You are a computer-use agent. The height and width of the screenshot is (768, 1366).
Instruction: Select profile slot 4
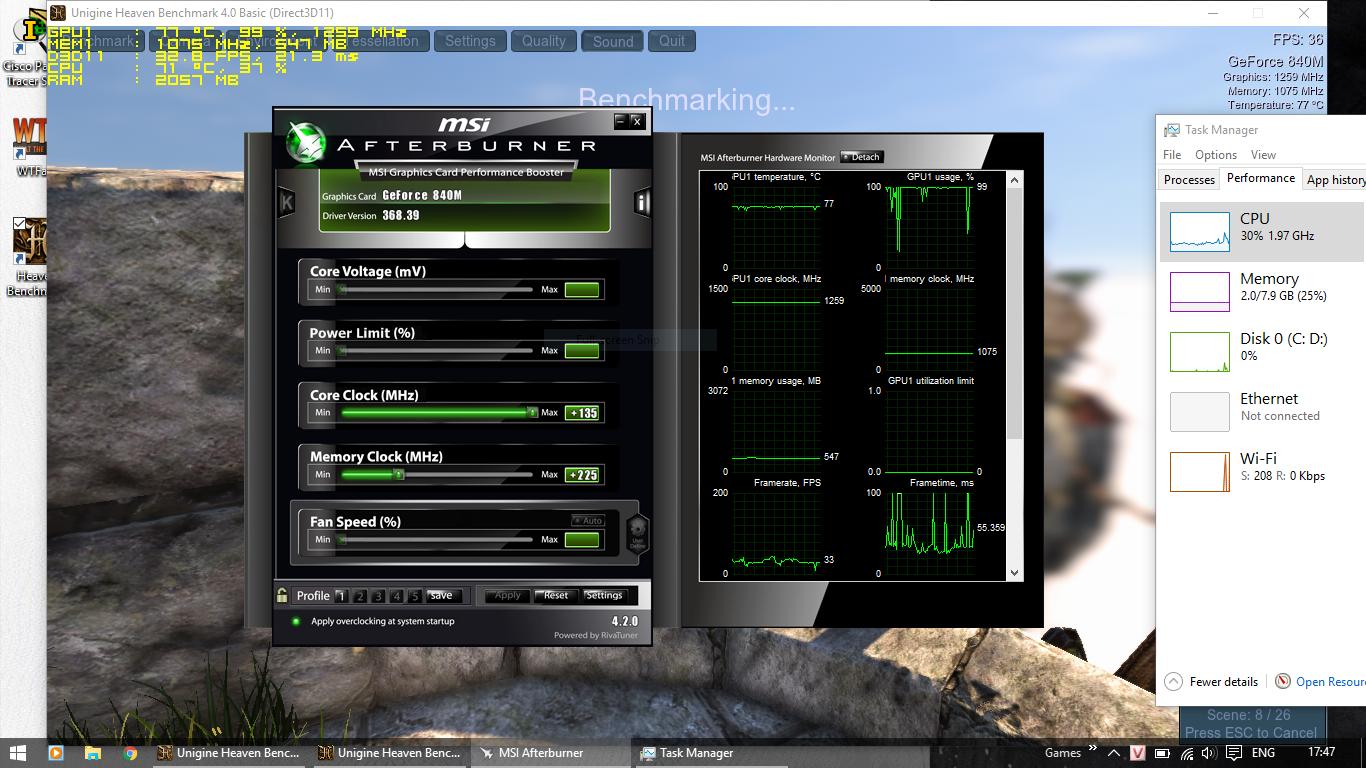[397, 596]
